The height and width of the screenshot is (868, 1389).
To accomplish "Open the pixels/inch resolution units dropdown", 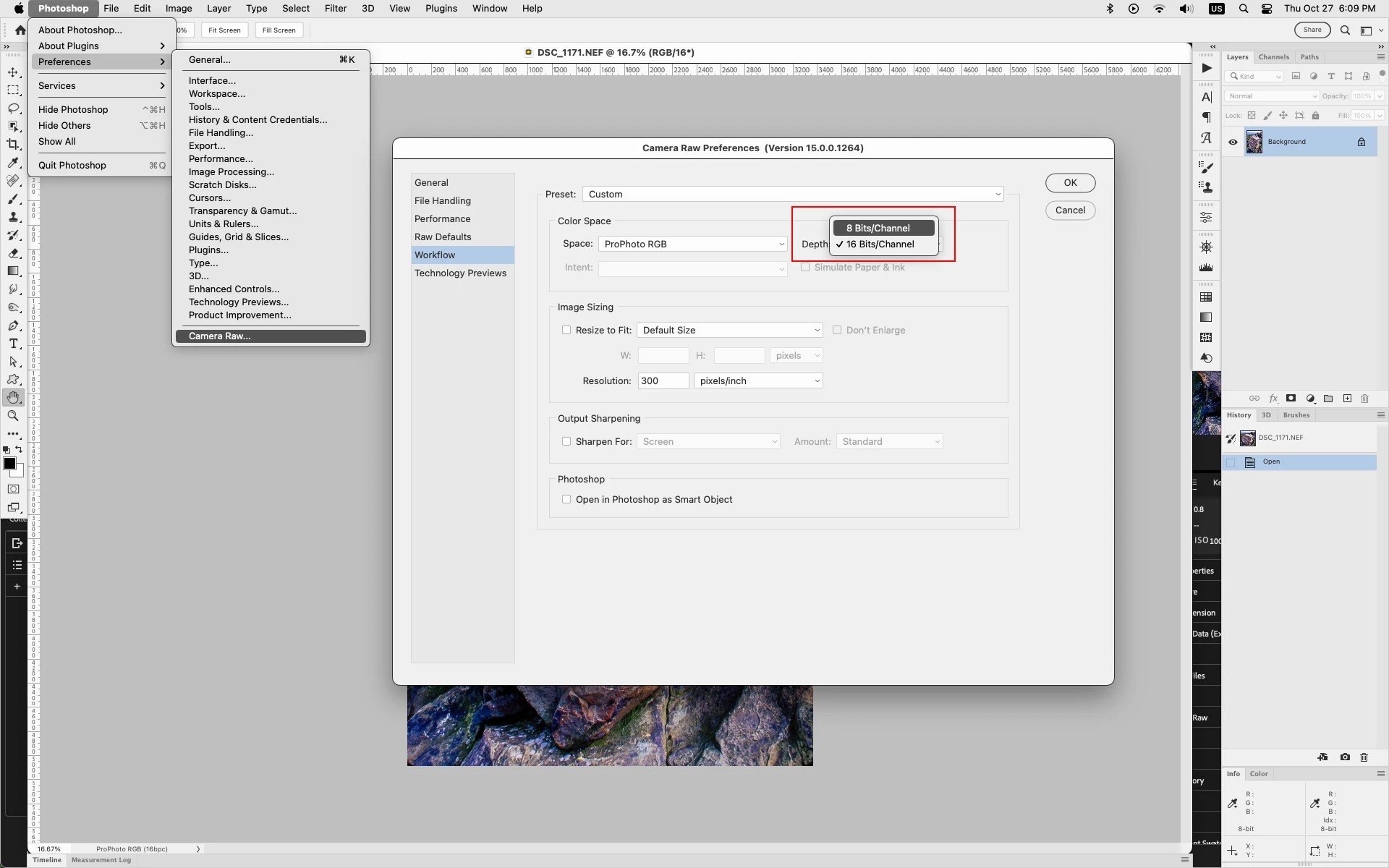I will 758,380.
